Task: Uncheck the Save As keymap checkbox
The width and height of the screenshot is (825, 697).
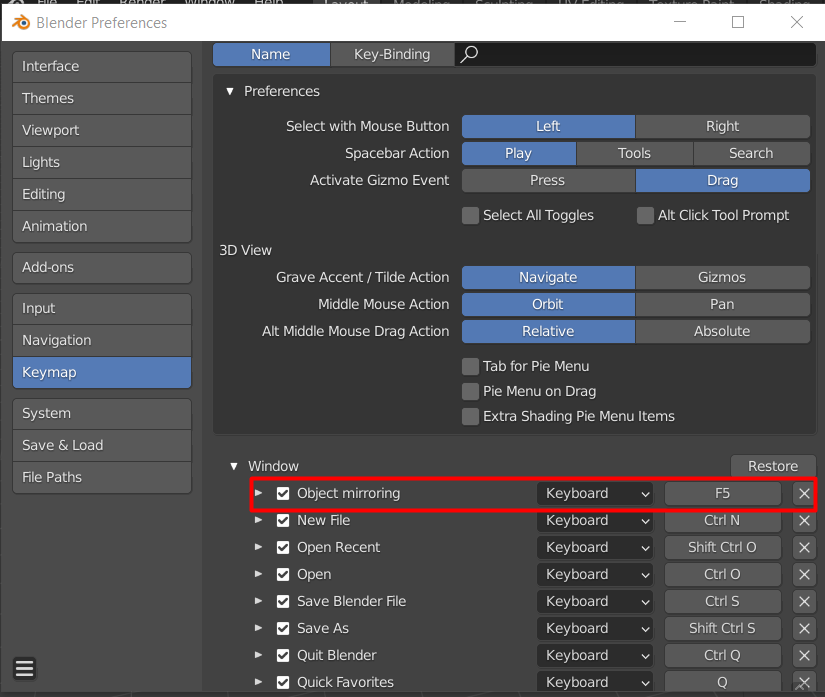Action: click(283, 628)
